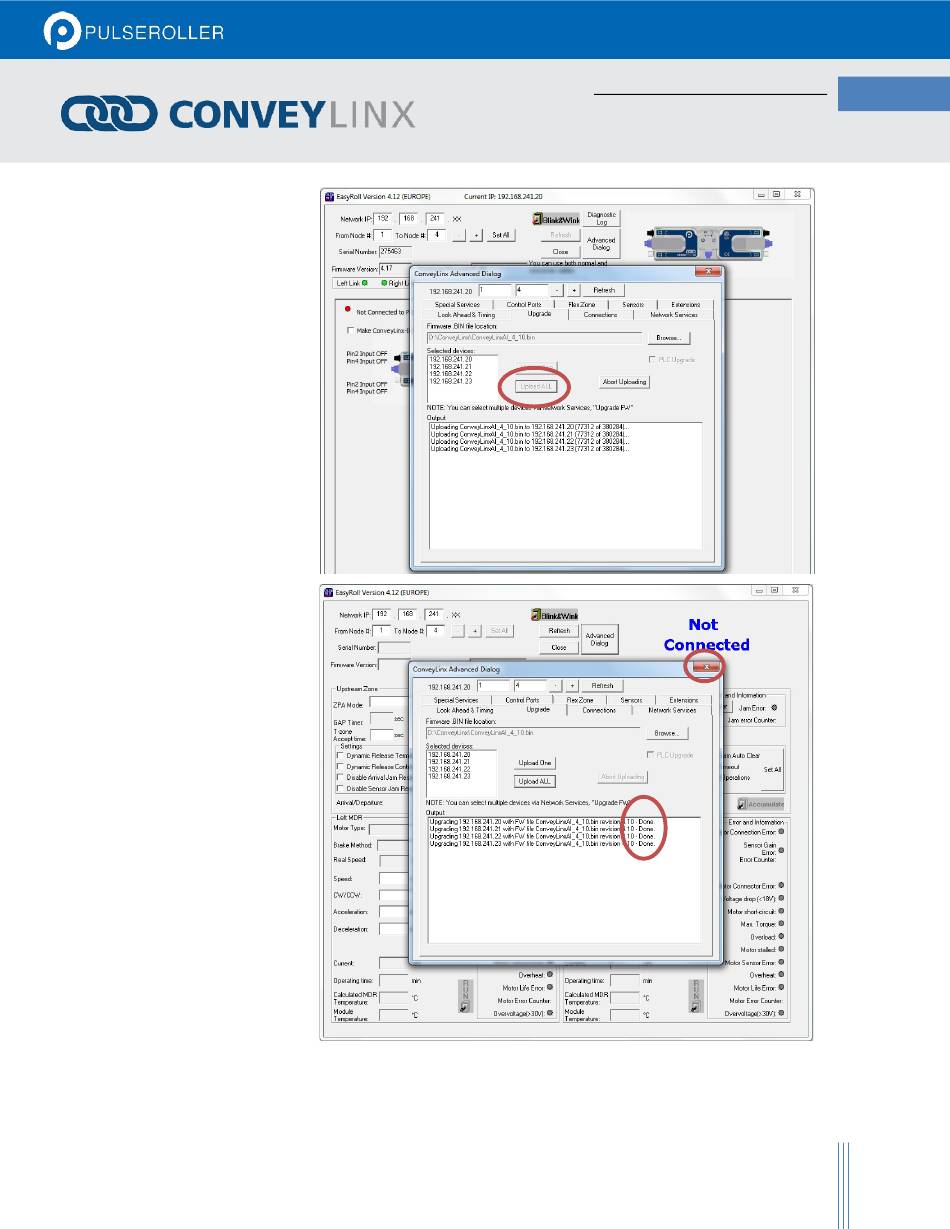Open Connections tab in the uploading dialog

601,314
